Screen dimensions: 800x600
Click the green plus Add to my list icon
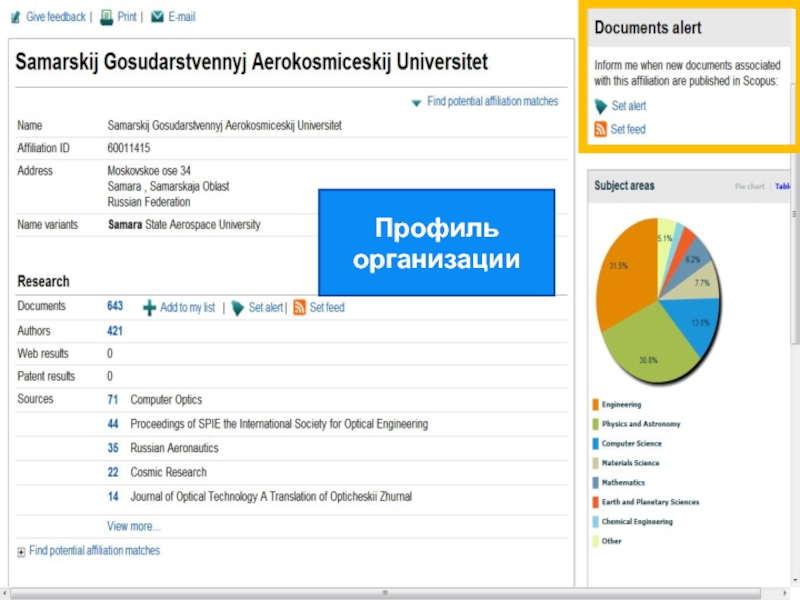tap(149, 308)
